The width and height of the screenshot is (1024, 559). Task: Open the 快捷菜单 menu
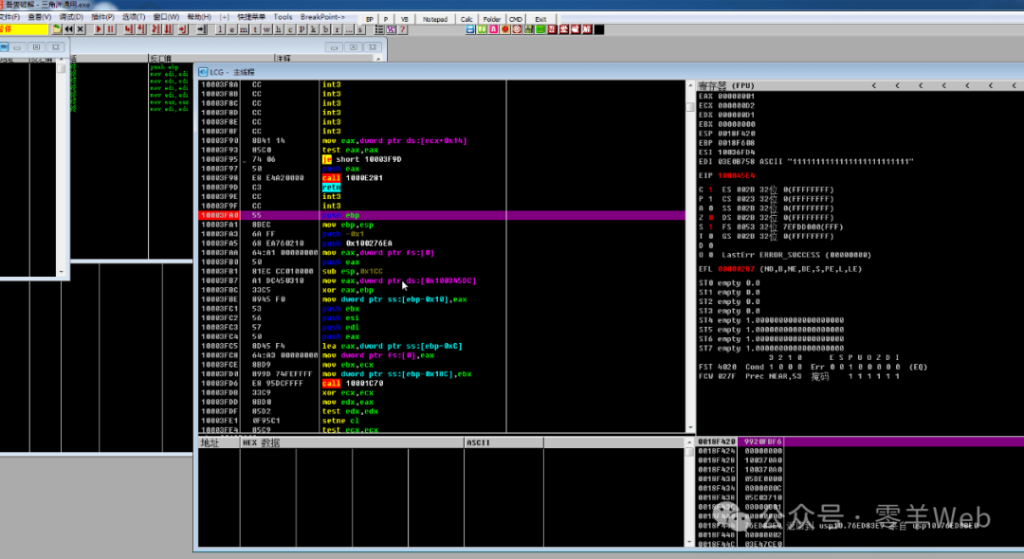pos(251,16)
